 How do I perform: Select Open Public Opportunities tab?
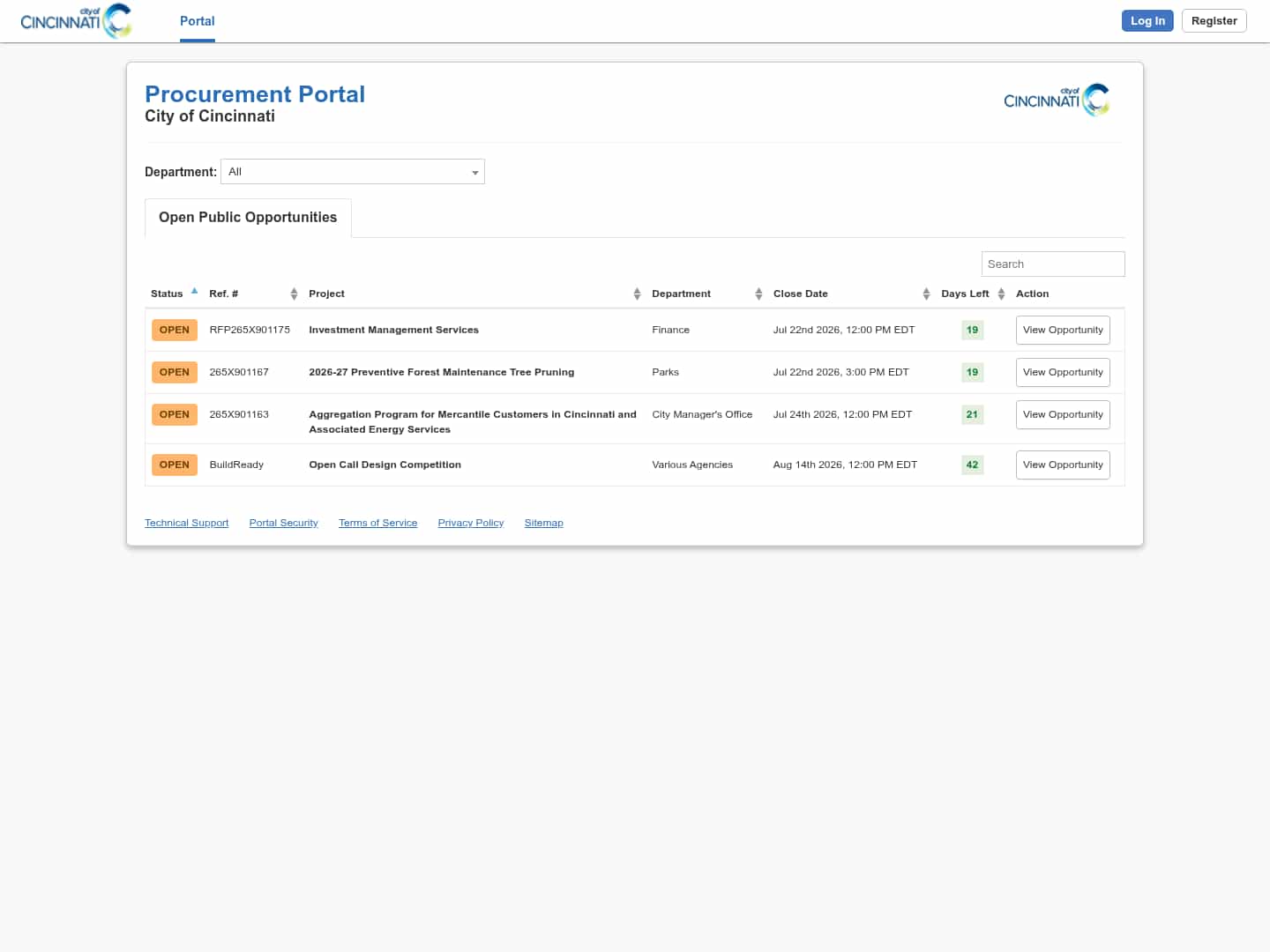(248, 218)
